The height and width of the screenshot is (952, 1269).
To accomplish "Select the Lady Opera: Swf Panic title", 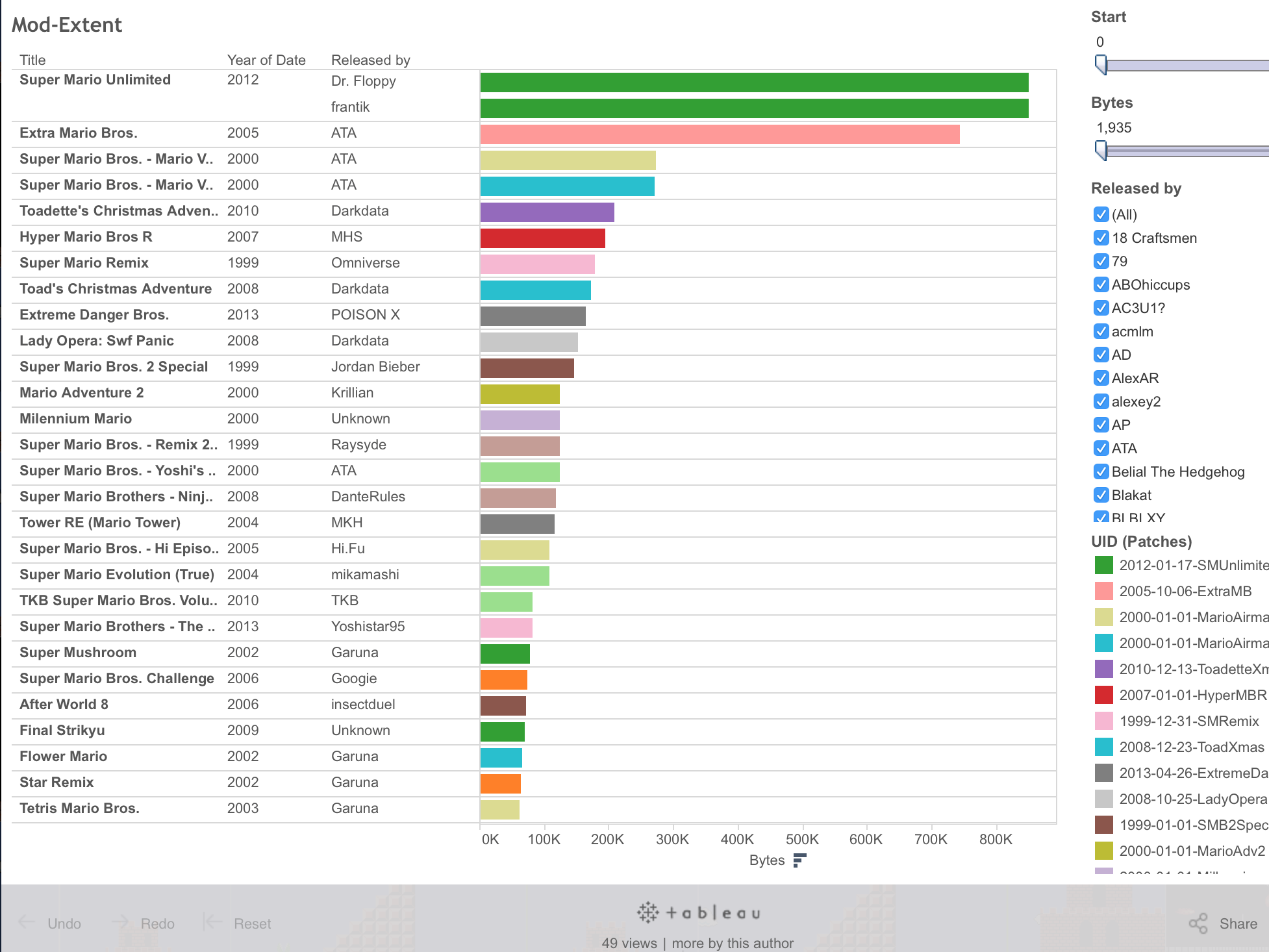I will click(97, 341).
